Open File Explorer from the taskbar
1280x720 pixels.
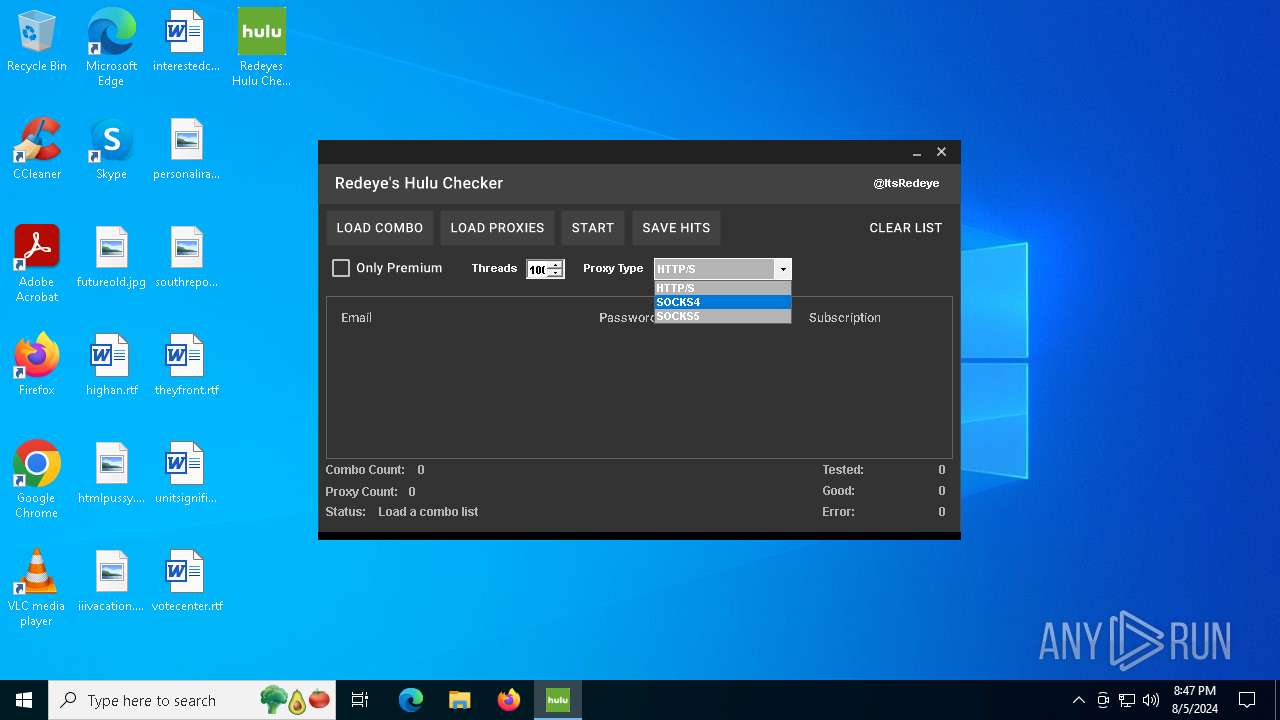[459, 700]
